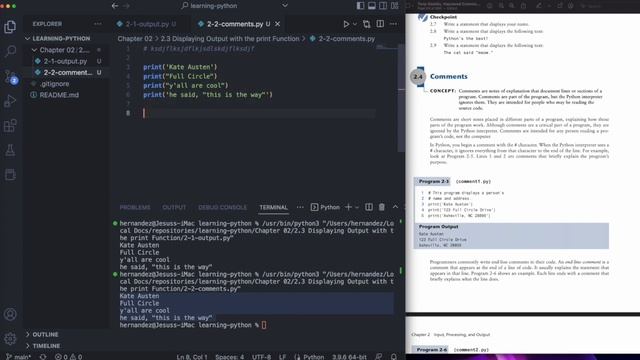This screenshot has width=640, height=360.
Task: Change end of line via LF
Action: click(282, 357)
